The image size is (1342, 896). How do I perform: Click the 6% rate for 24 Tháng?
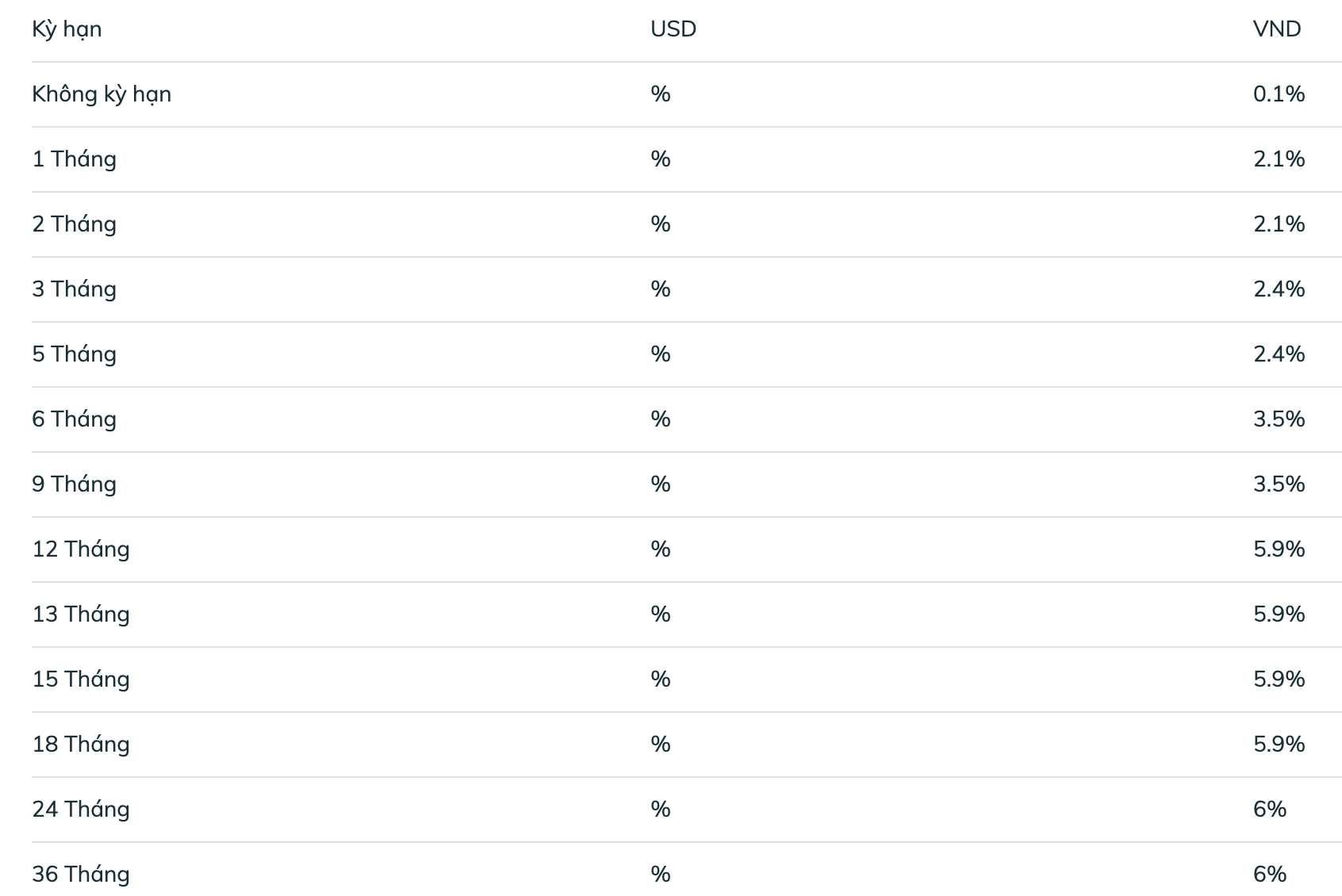pos(1270,809)
